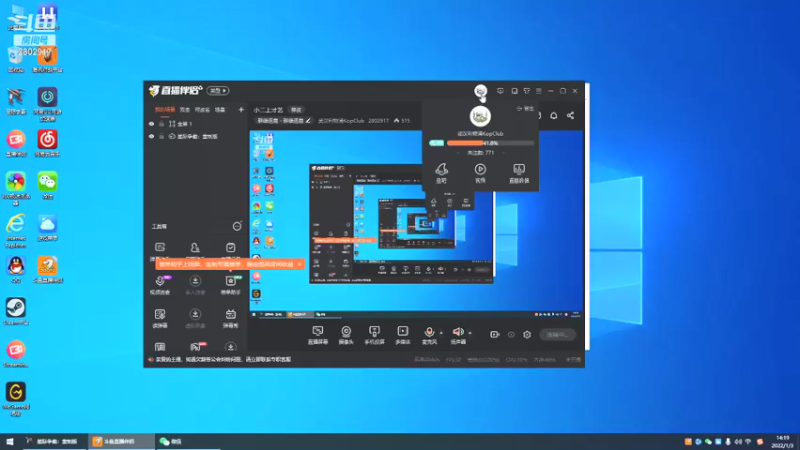This screenshot has height=450, width=800.
Task: Switch to the fourth scene tab
Action: click(220, 110)
